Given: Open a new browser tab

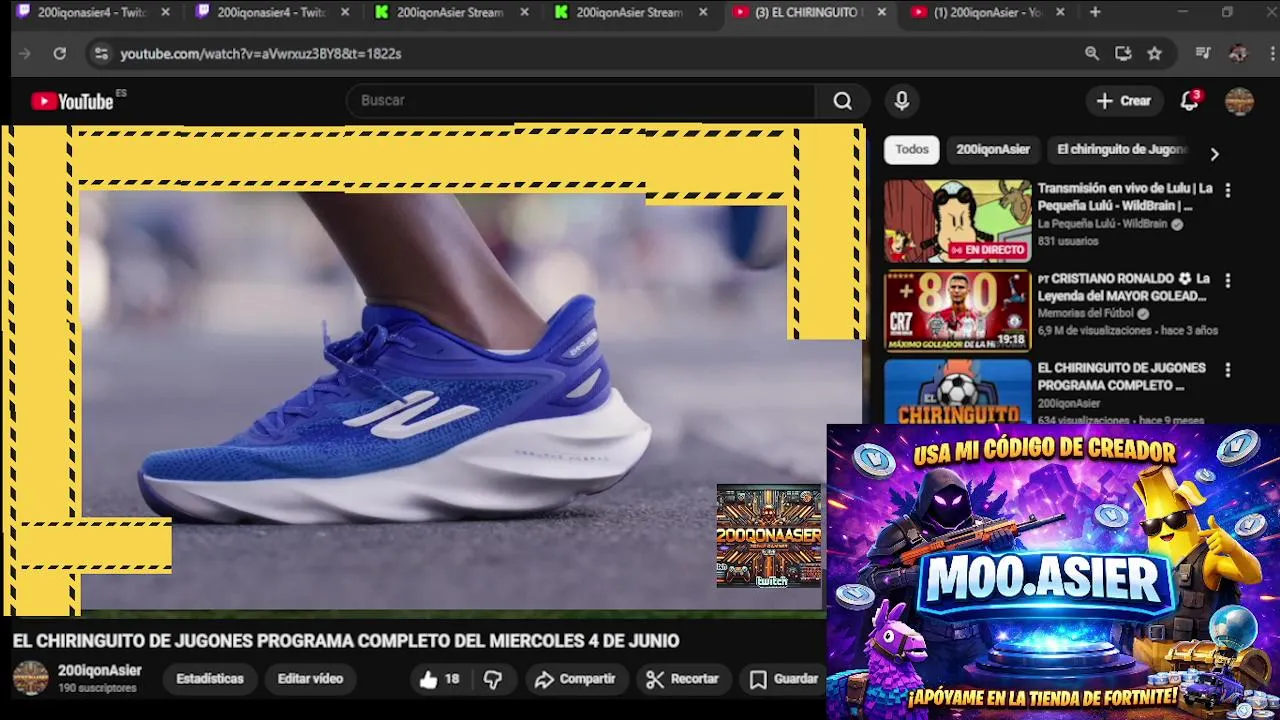Looking at the screenshot, I should pos(1095,12).
